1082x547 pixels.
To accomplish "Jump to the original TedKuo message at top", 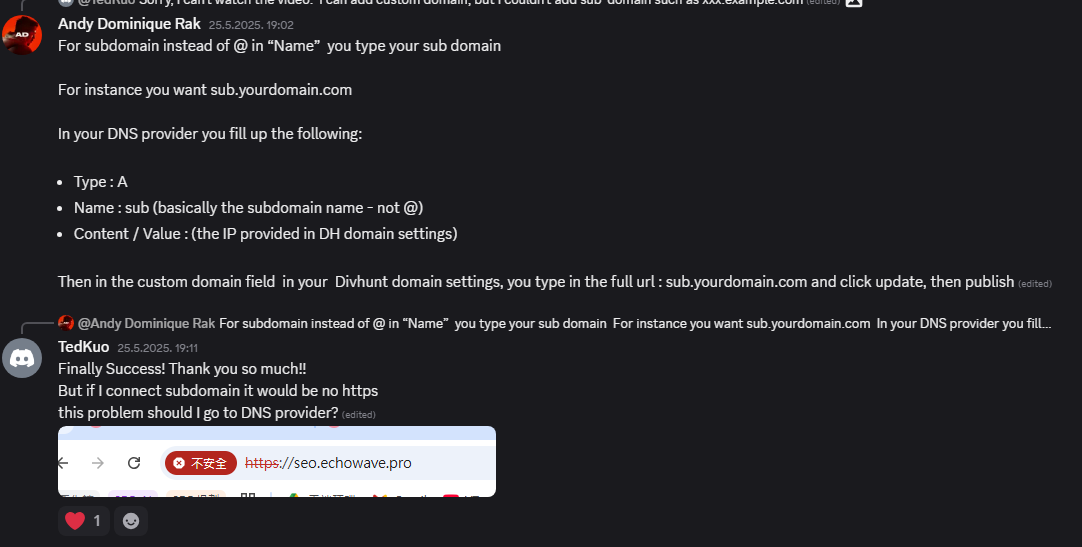I will coord(471,2).
